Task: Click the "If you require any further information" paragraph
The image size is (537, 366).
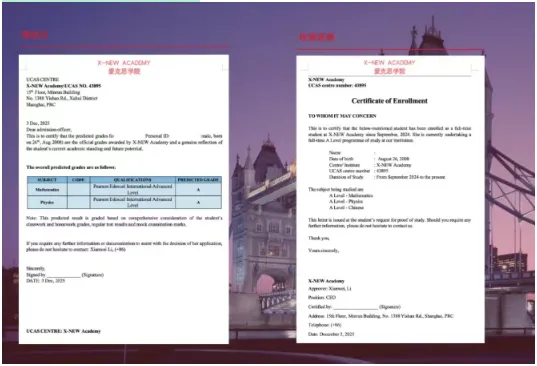Action: pyautogui.click(x=124, y=247)
